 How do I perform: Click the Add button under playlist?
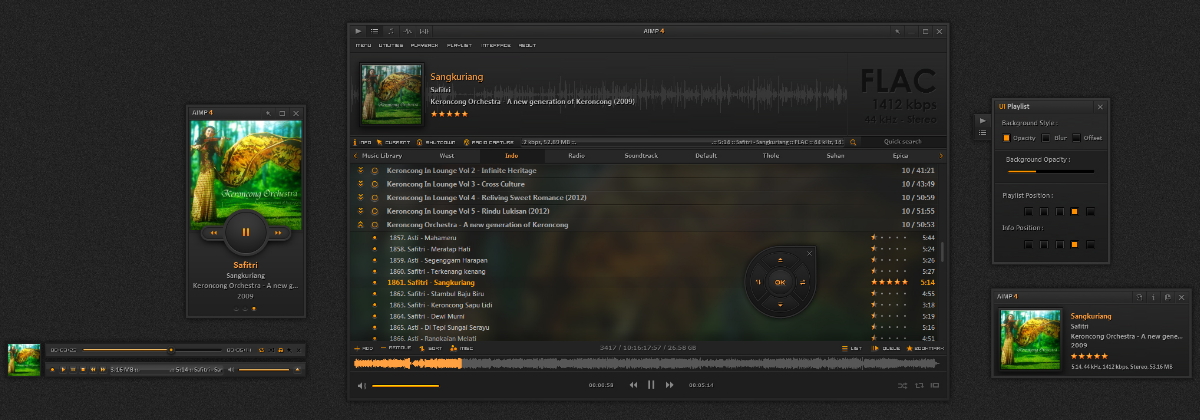[x=365, y=347]
